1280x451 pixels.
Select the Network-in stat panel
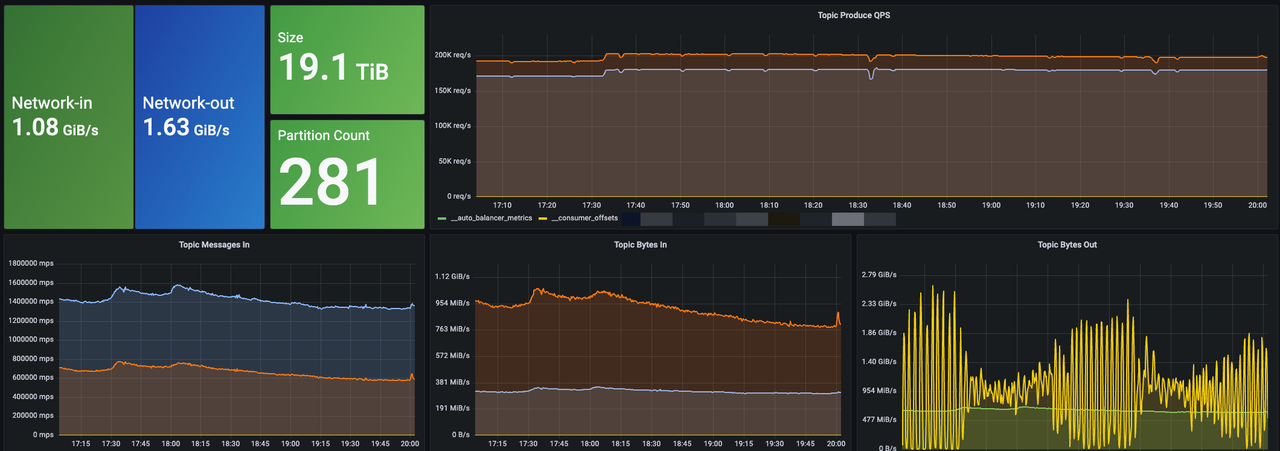tap(69, 117)
